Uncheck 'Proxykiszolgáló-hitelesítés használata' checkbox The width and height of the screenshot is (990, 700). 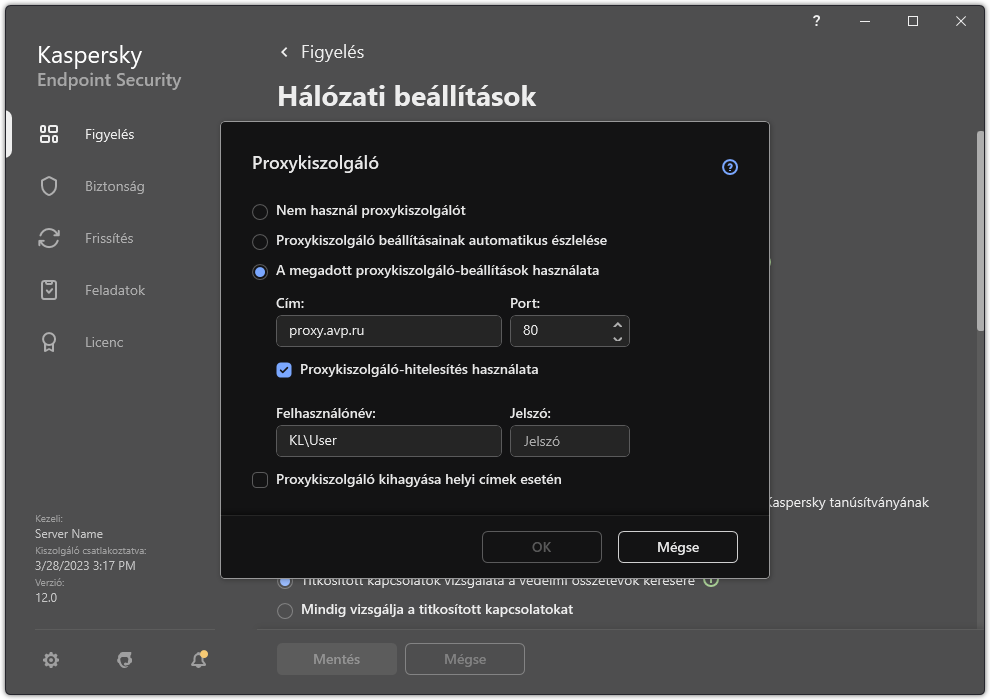(x=284, y=370)
